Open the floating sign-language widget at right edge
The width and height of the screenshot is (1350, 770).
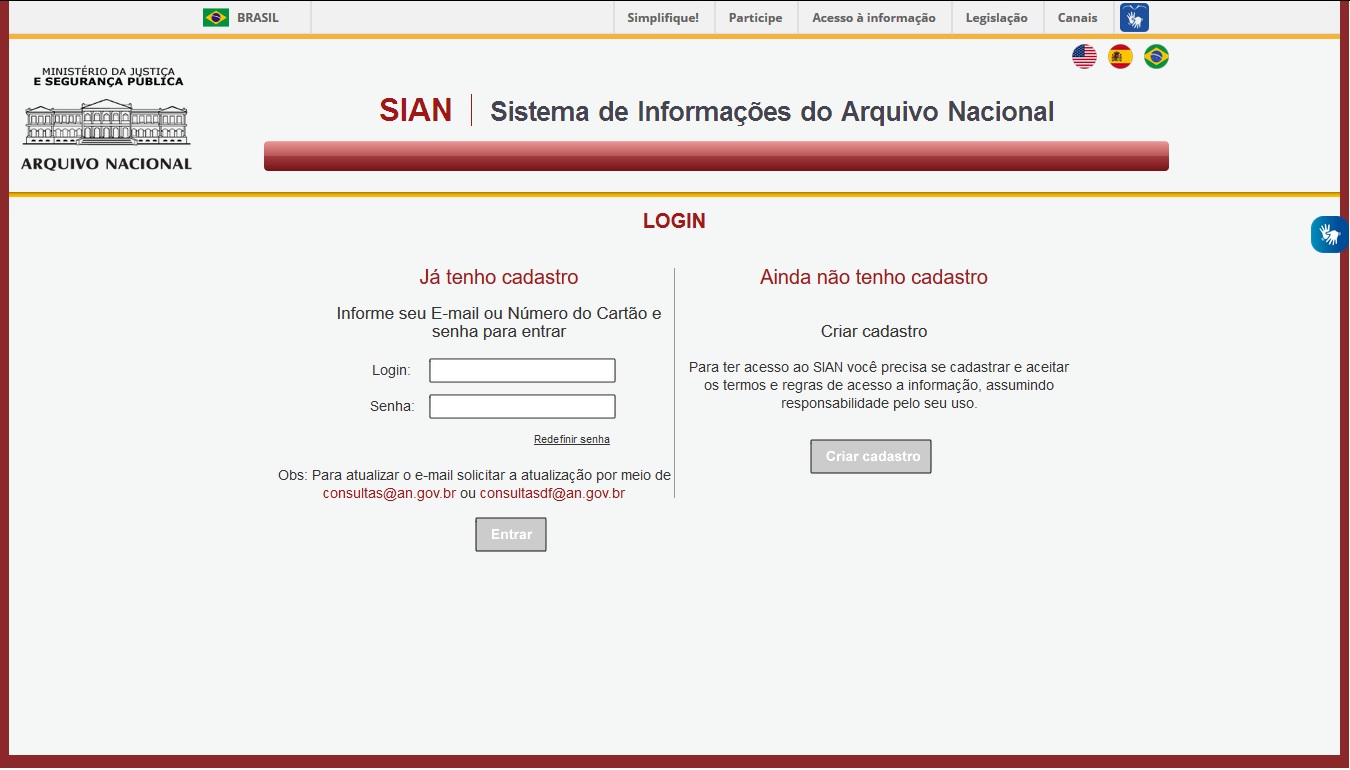(1330, 235)
